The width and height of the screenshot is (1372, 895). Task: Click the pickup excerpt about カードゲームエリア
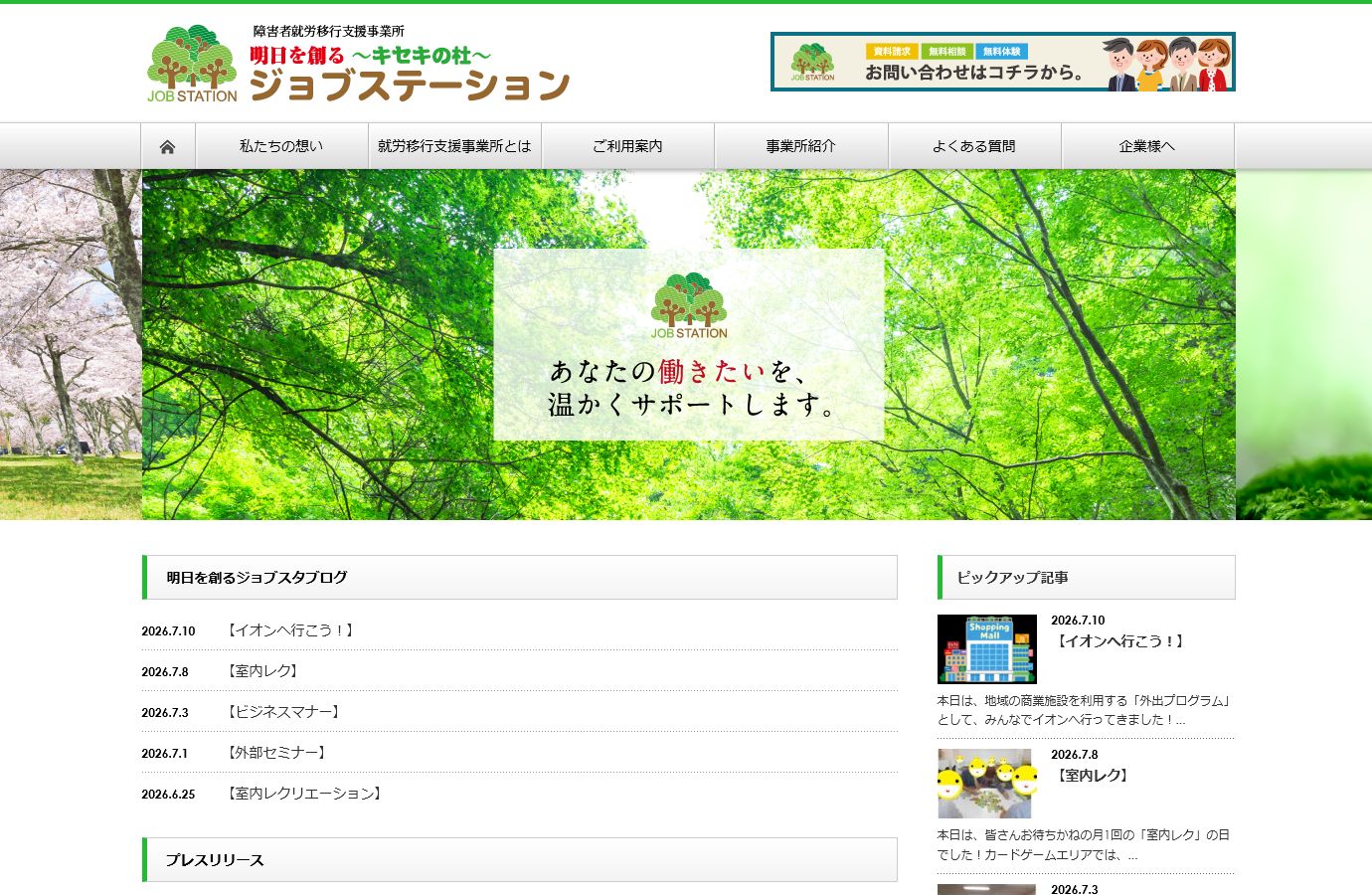click(1085, 845)
